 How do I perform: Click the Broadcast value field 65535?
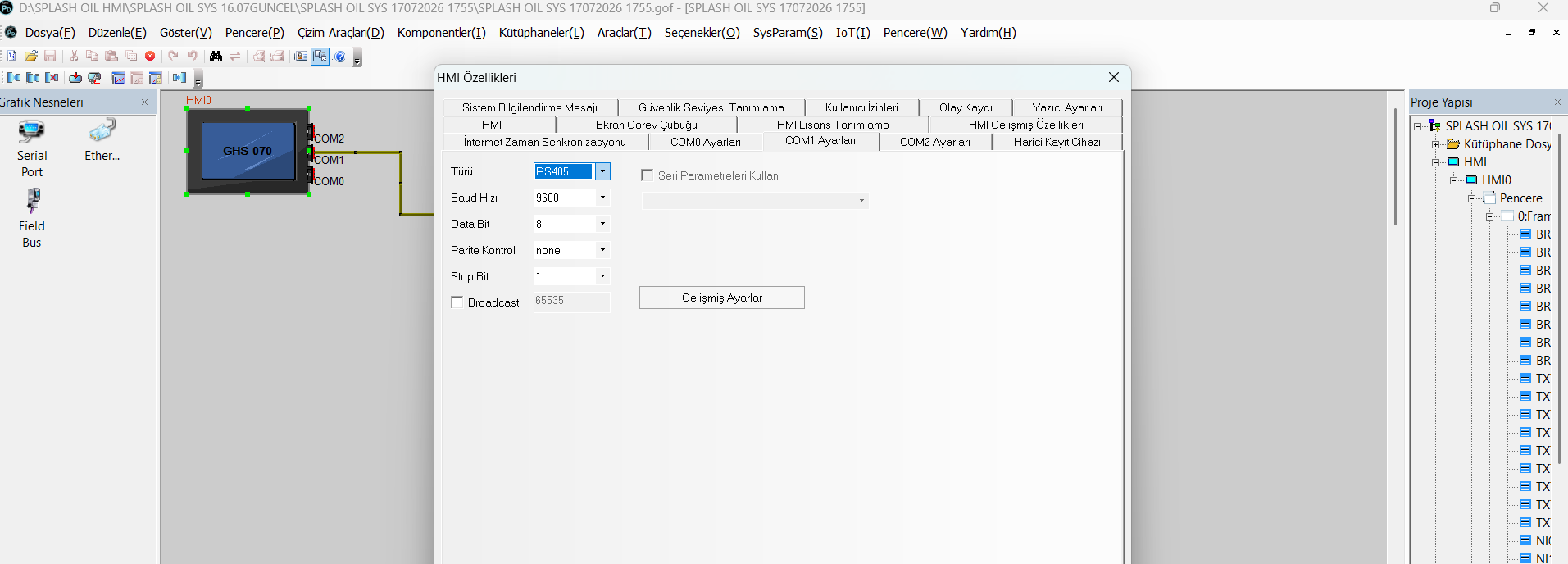tap(571, 301)
